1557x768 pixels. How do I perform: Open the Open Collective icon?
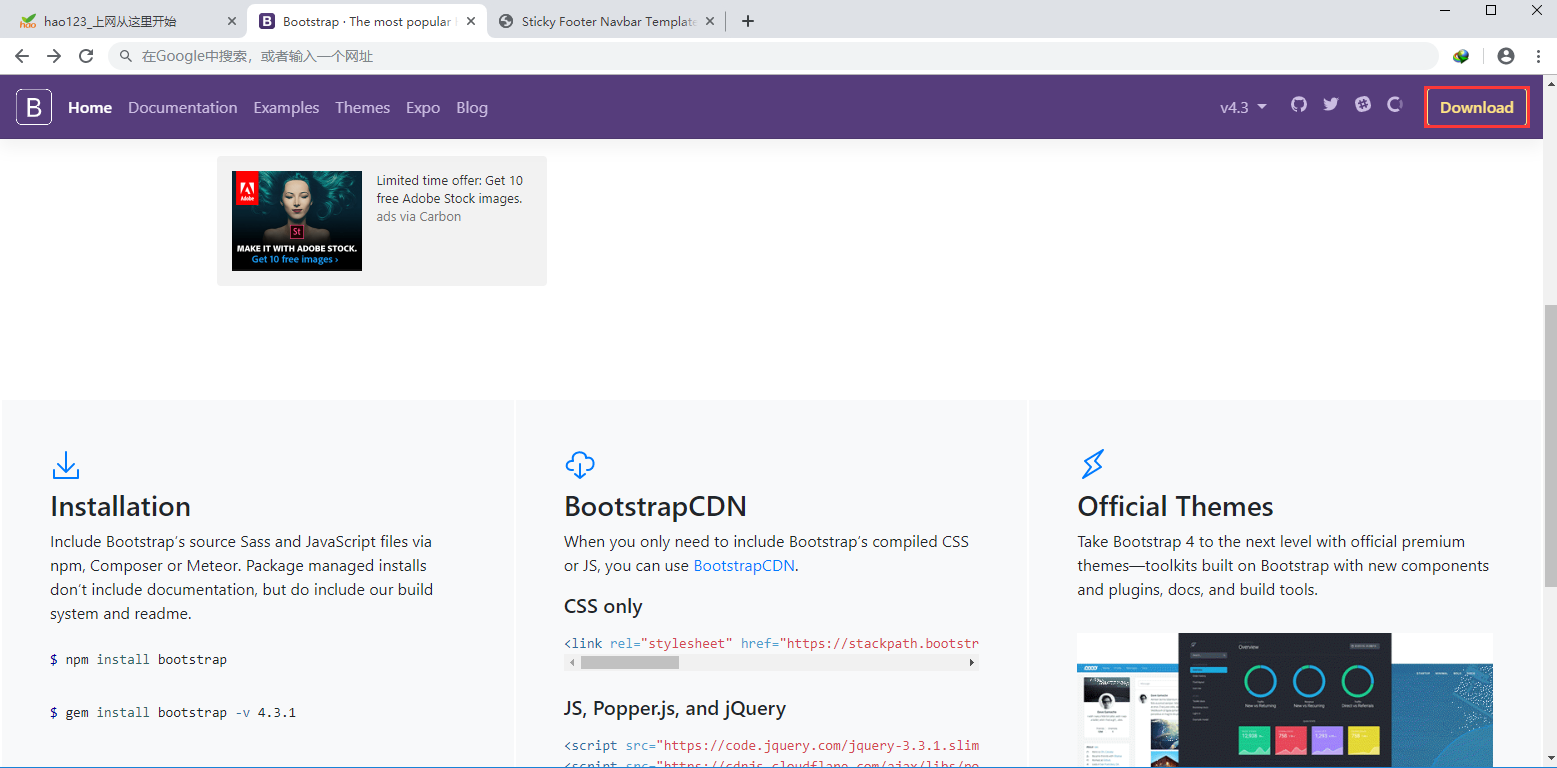1395,104
